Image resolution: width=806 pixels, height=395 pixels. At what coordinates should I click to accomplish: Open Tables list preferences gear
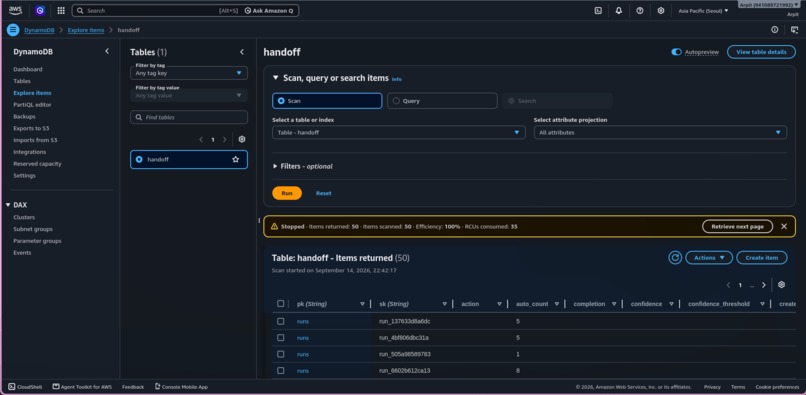(x=242, y=139)
